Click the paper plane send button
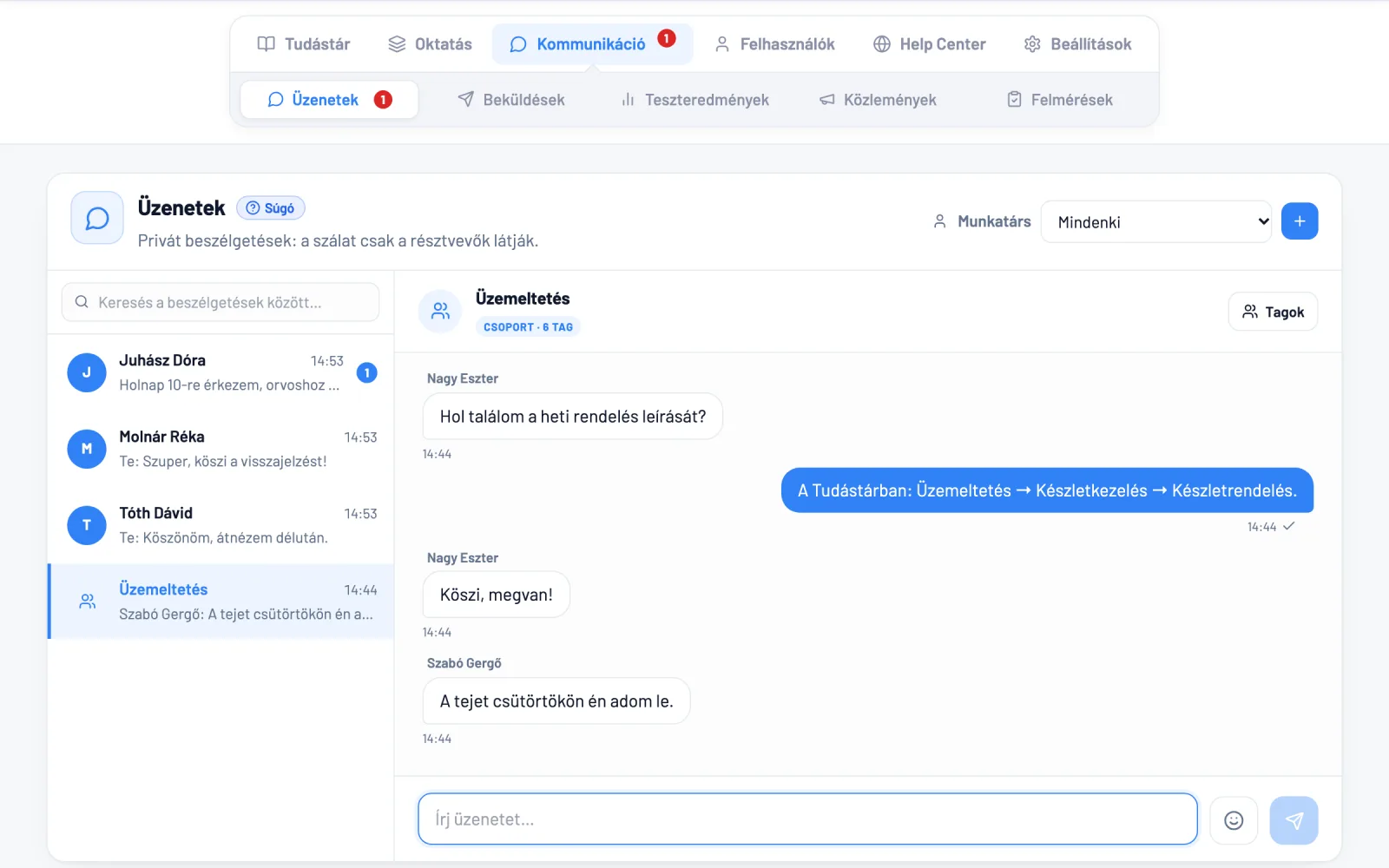 pyautogui.click(x=1294, y=820)
